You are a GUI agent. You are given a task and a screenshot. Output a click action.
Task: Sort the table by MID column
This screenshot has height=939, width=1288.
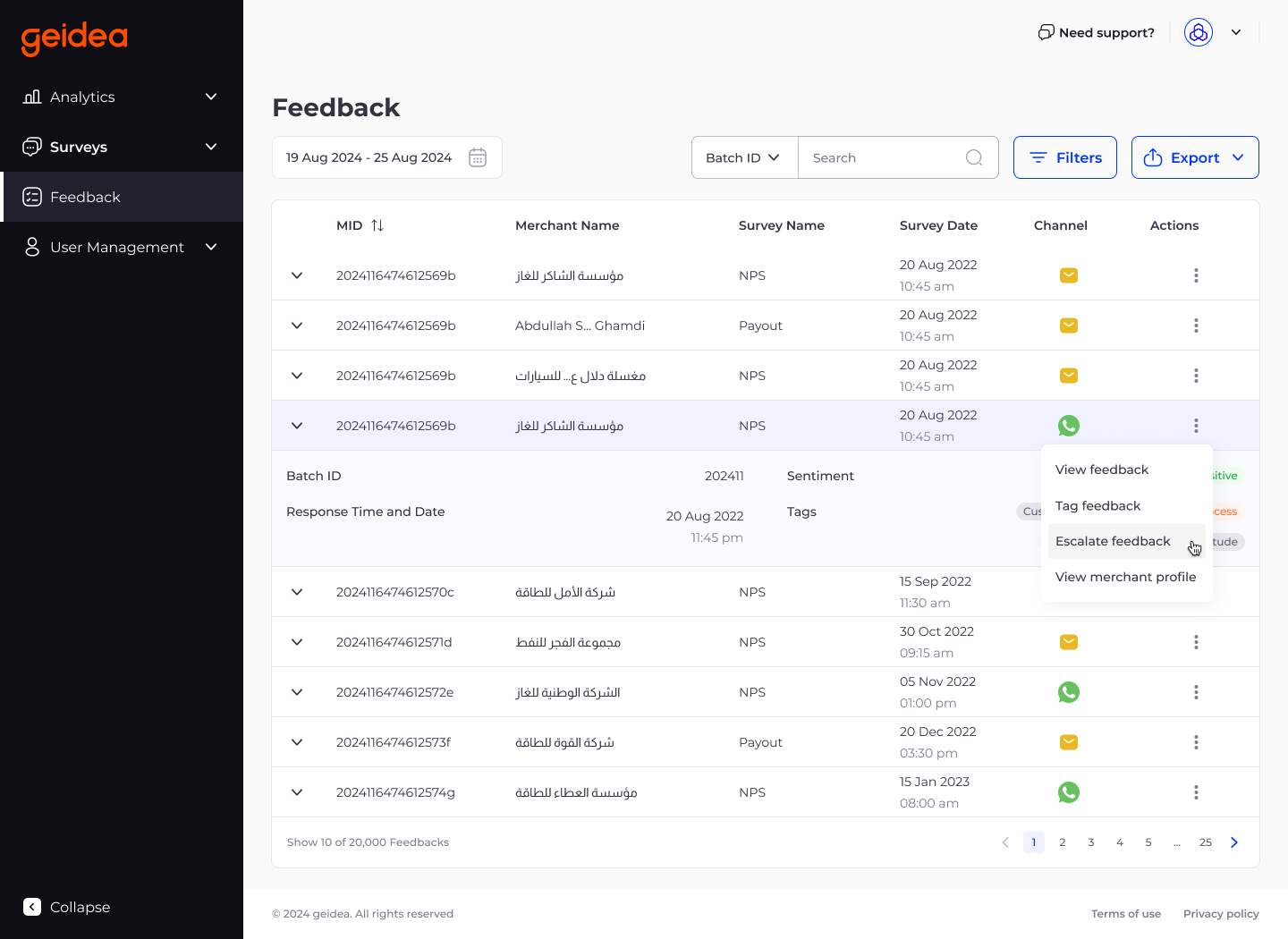tap(377, 225)
